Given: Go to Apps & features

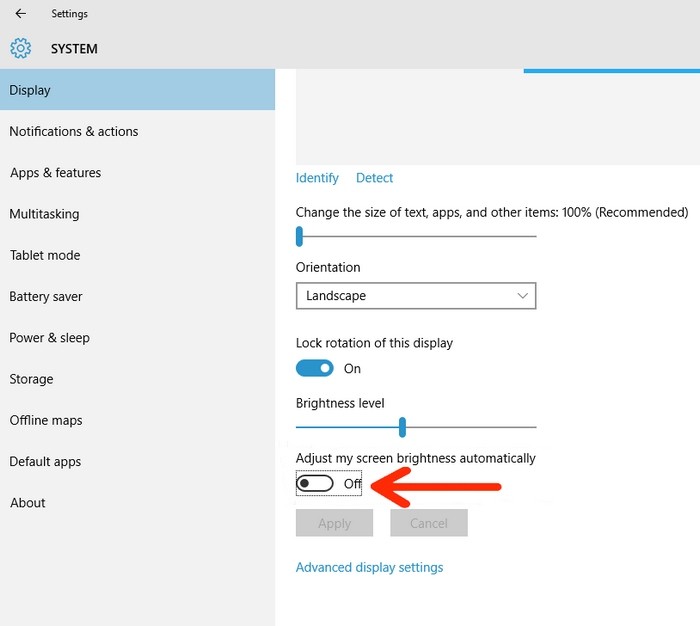Looking at the screenshot, I should pos(56,173).
